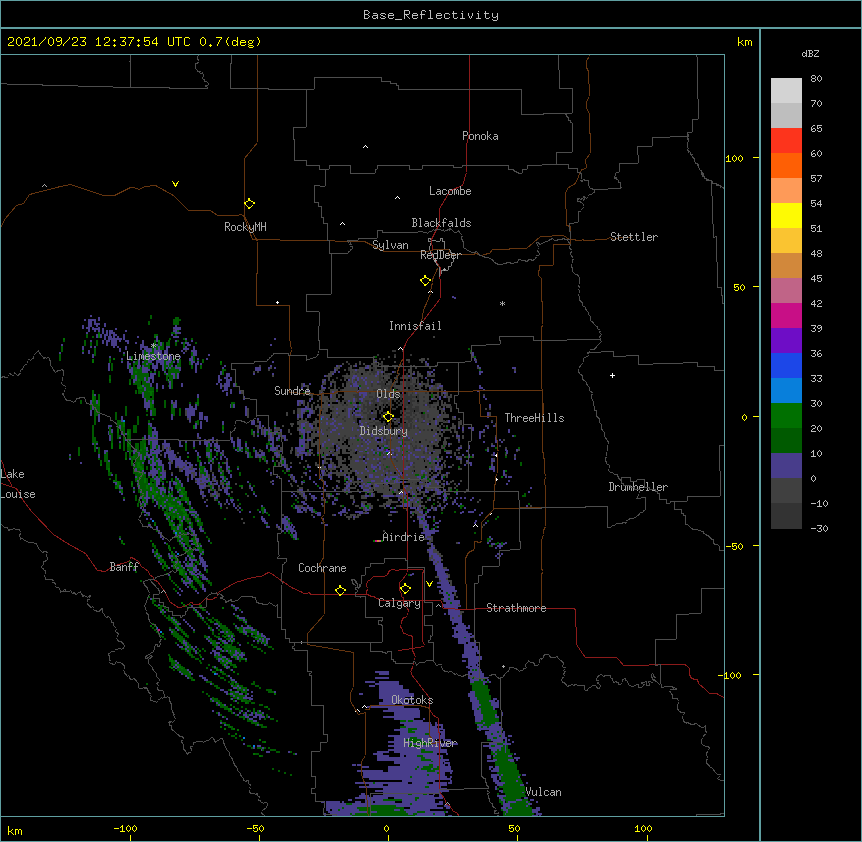This screenshot has width=862, height=842.
Task: Click the Limestone label
Action: (153, 356)
